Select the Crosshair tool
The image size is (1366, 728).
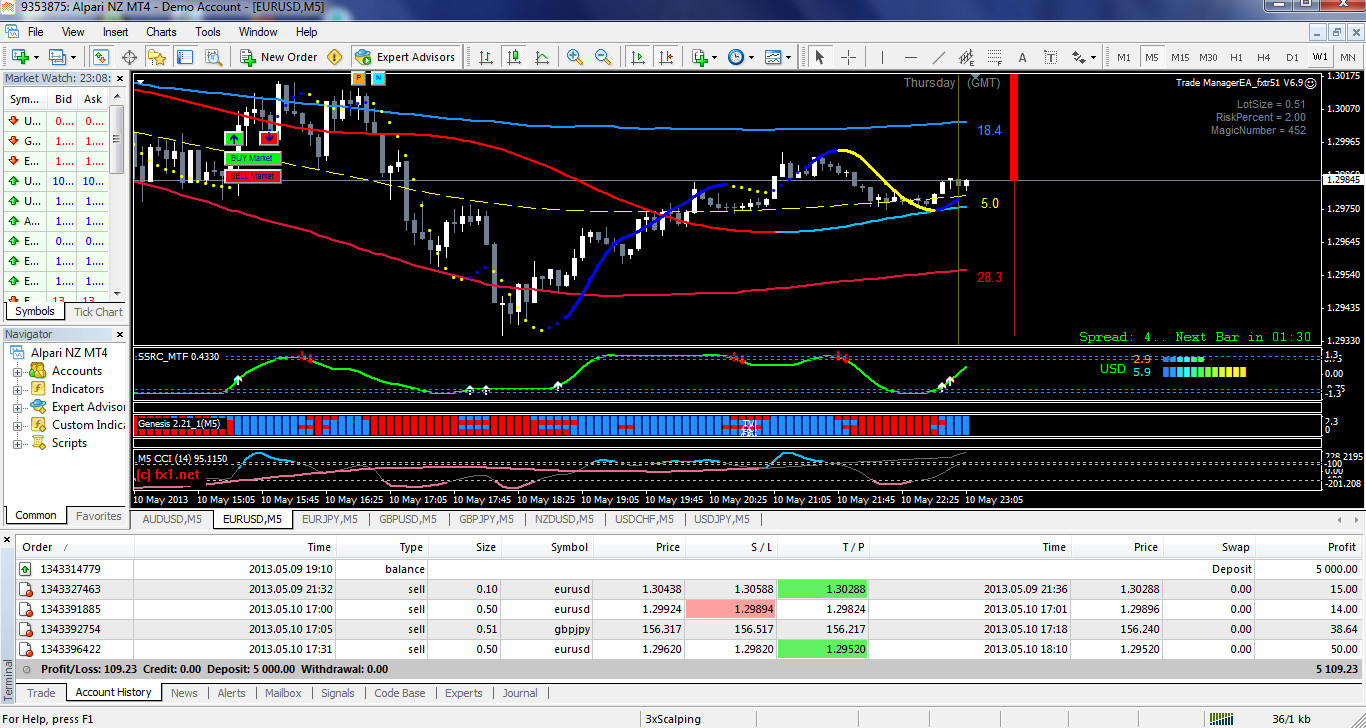tap(848, 57)
